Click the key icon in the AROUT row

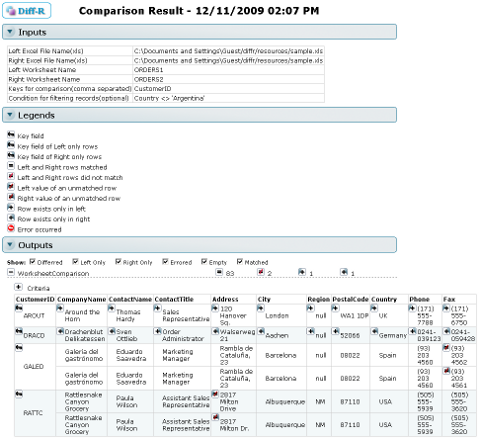[19, 308]
